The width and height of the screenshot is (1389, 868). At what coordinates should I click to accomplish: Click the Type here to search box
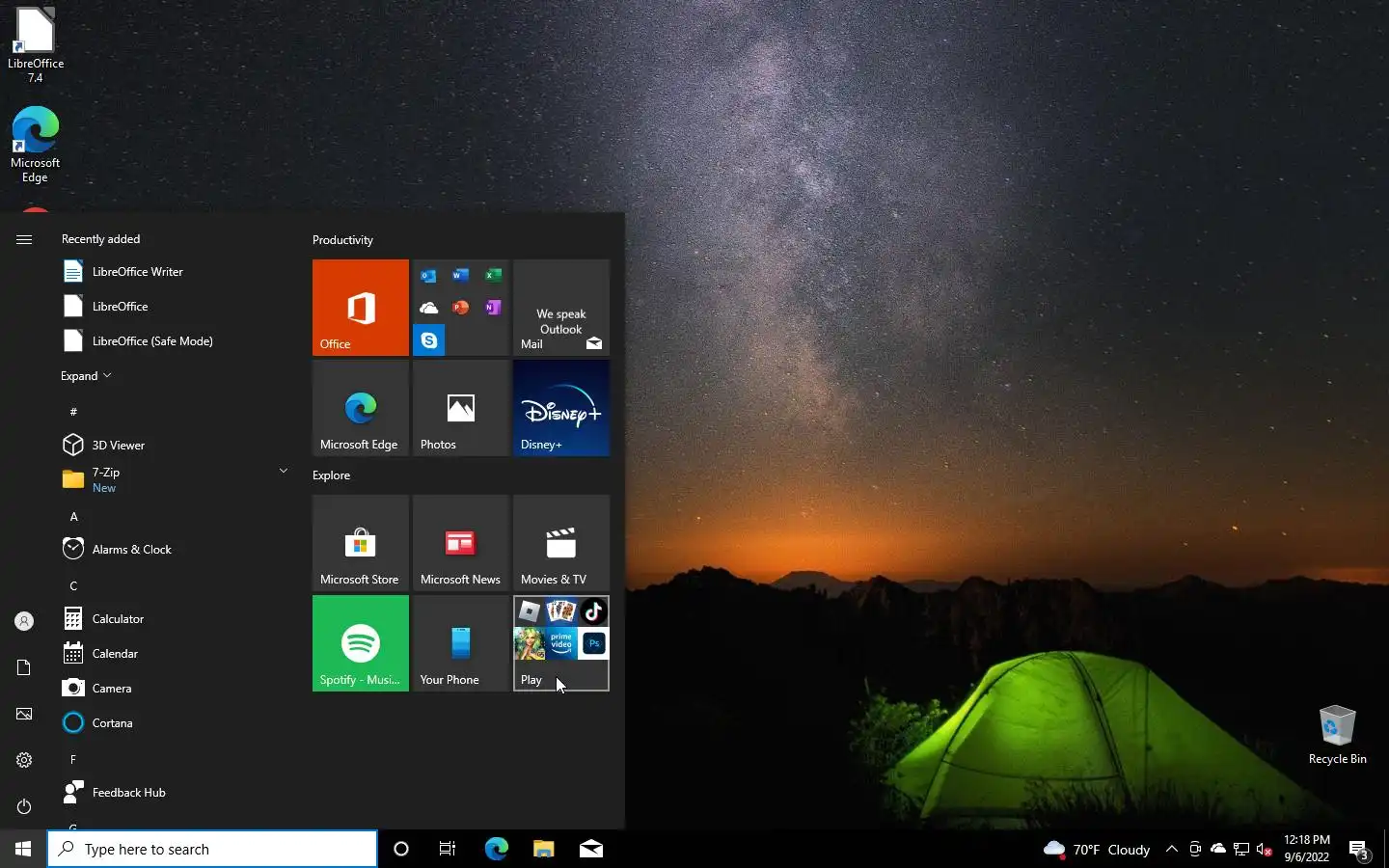(x=212, y=849)
